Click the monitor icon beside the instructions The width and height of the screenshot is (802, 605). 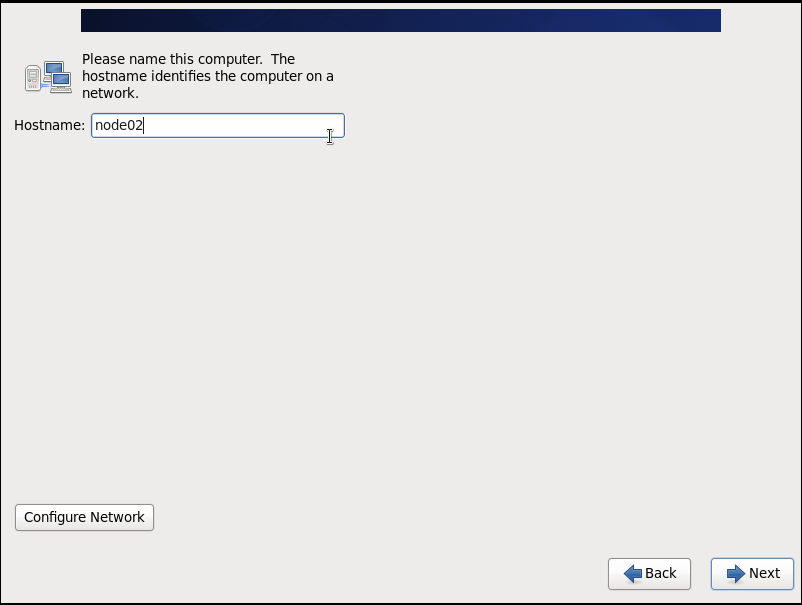[x=54, y=67]
